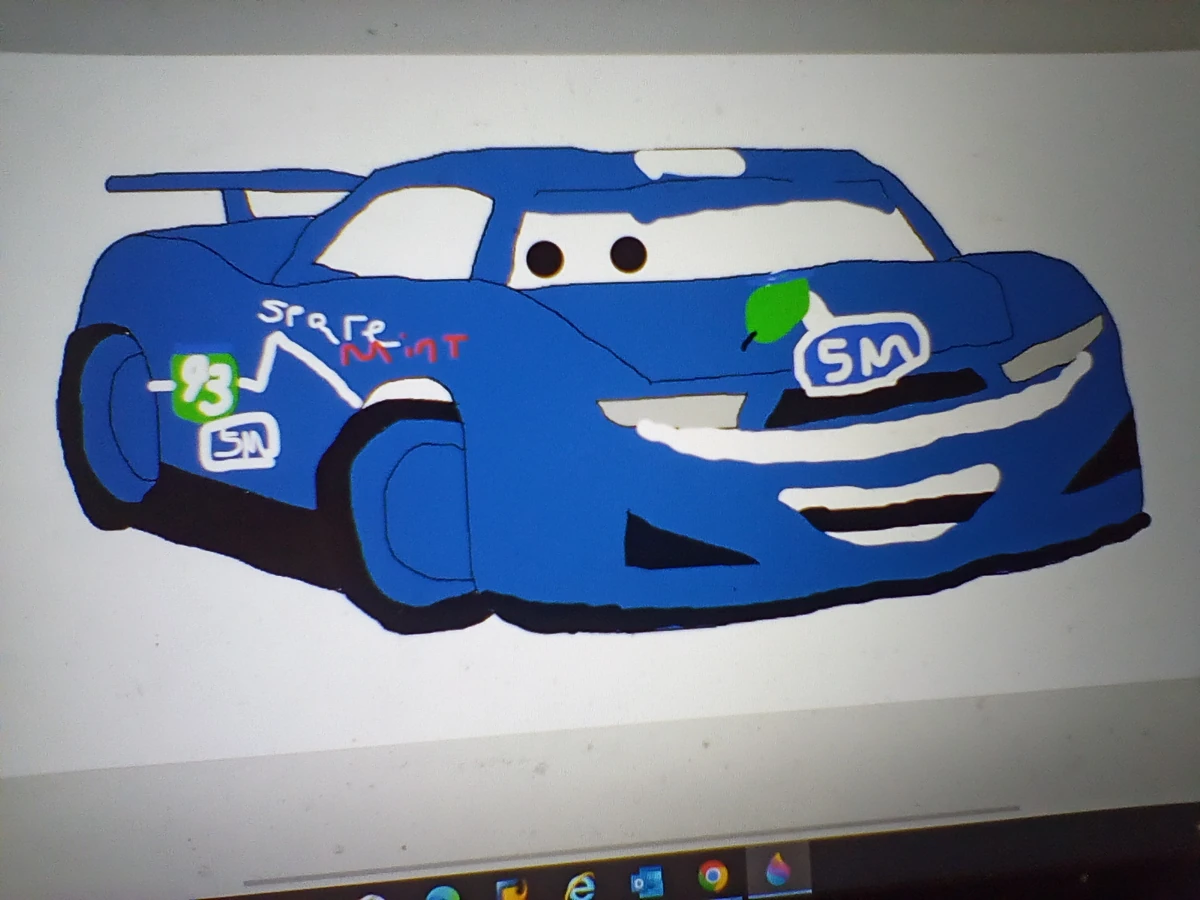Click the green leaf emblem on the car's hood

click(x=775, y=310)
